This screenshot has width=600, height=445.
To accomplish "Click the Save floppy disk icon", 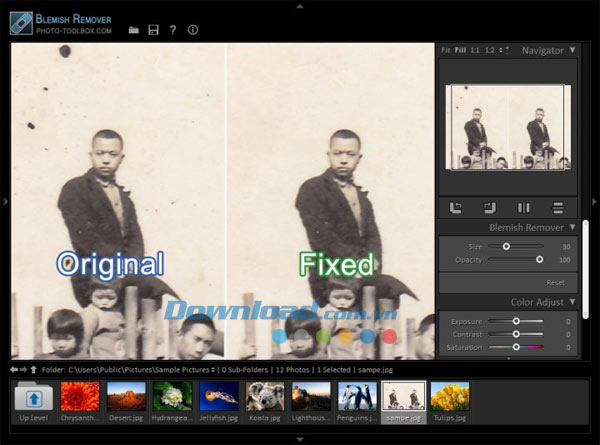I will click(x=153, y=30).
